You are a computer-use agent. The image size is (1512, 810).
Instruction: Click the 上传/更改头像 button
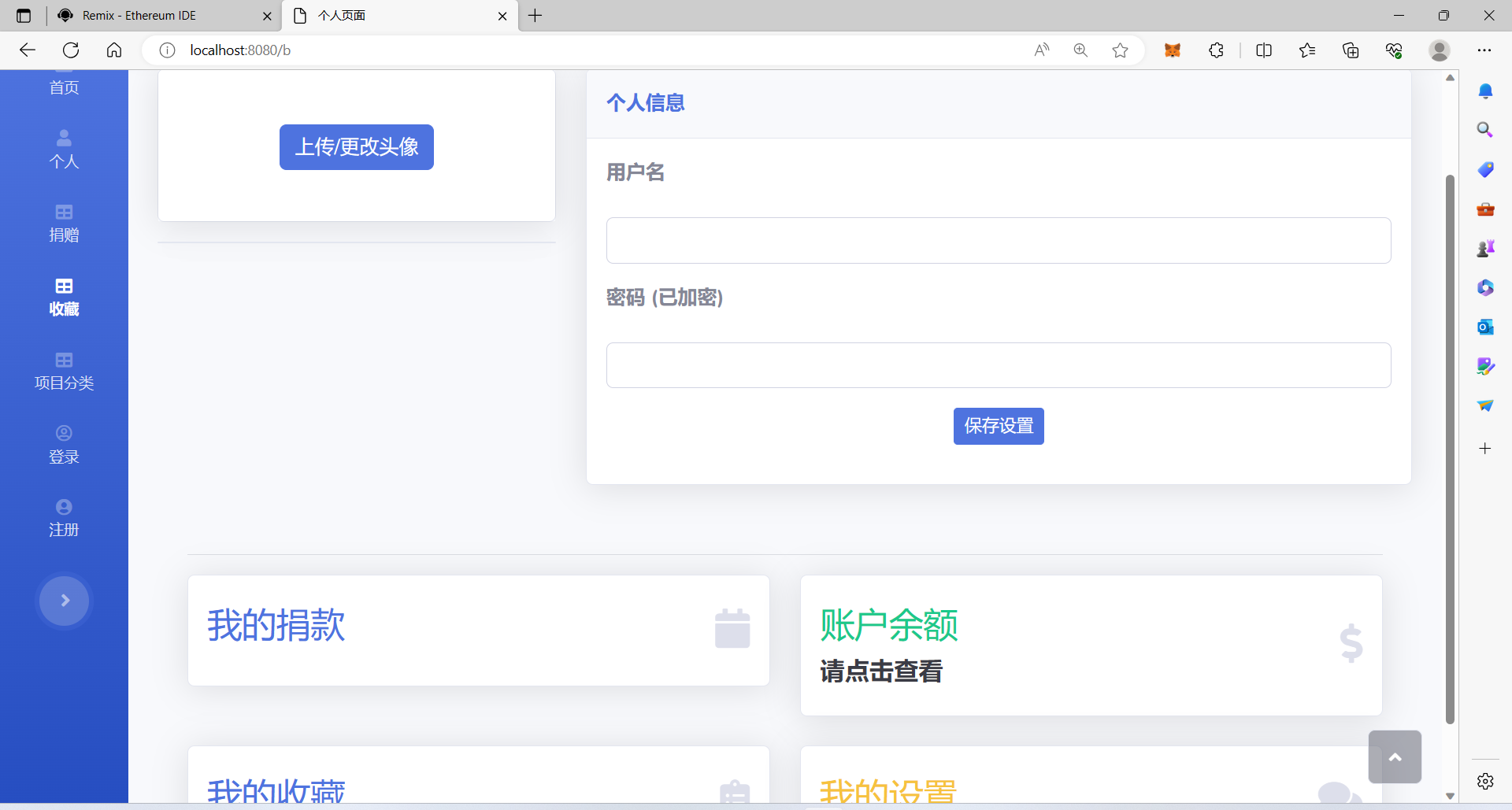[357, 147]
